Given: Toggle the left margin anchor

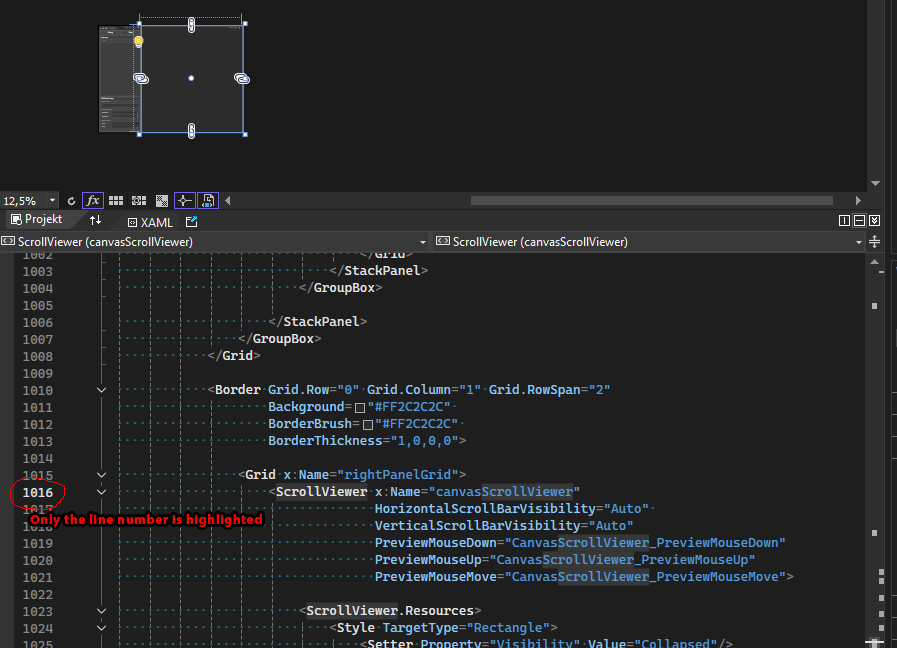Looking at the screenshot, I should coord(141,78).
